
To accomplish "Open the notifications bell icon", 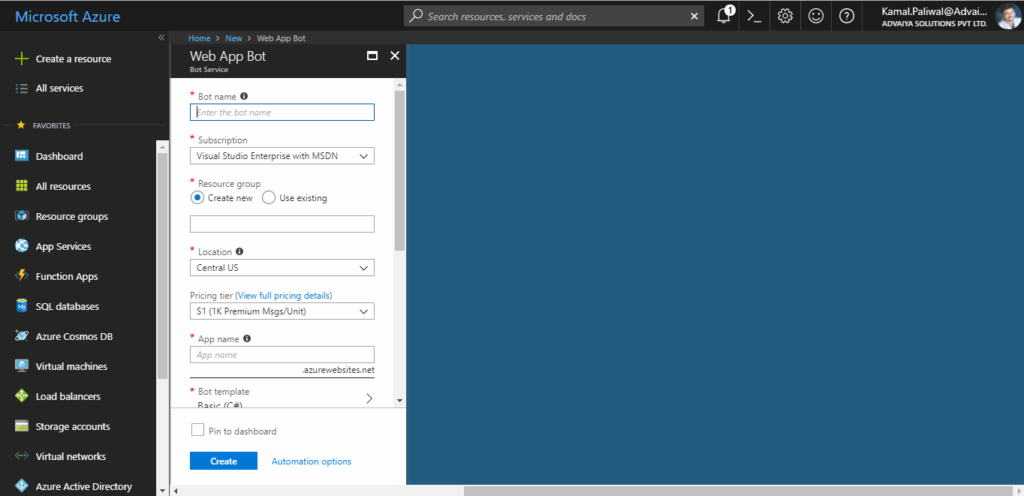I will [724, 16].
